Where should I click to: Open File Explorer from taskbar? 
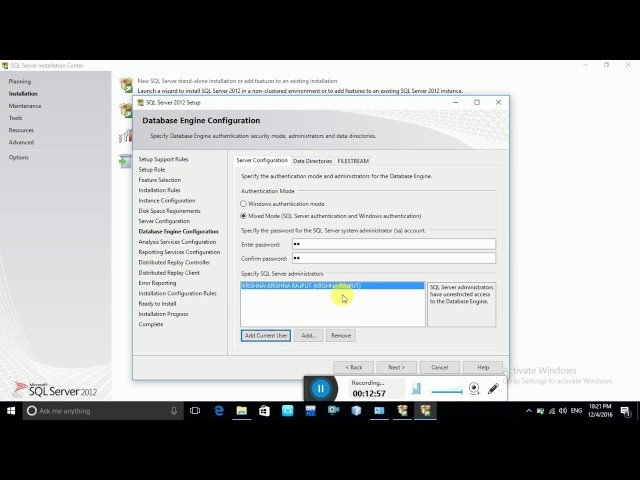coord(242,411)
